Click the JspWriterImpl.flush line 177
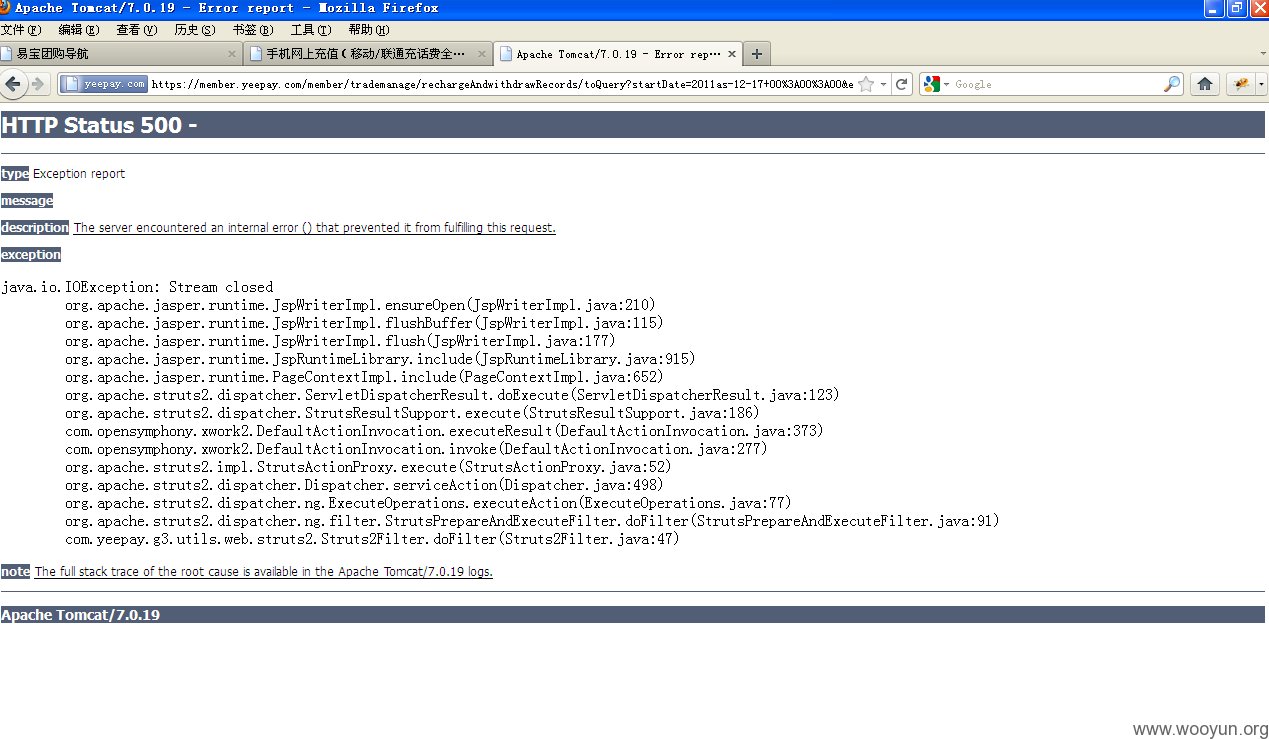 (x=340, y=341)
